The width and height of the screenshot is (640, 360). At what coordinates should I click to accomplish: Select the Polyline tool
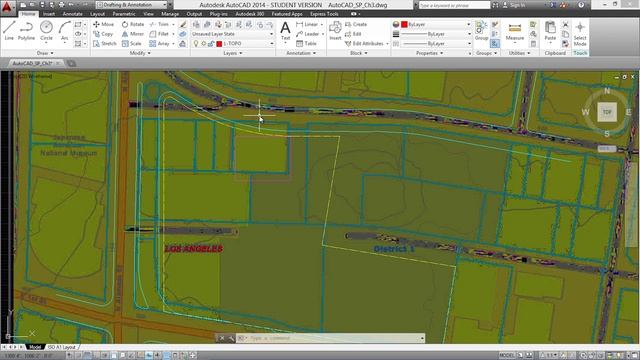click(26, 31)
